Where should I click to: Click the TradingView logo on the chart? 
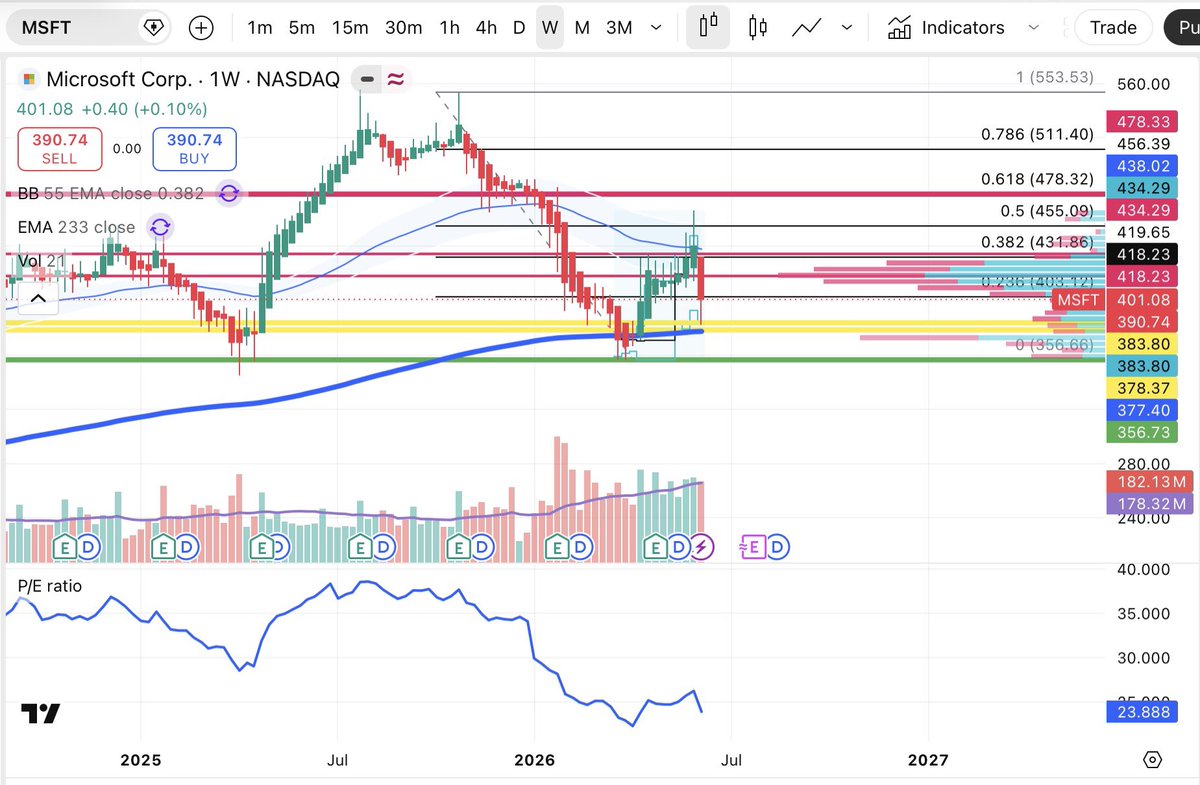pyautogui.click(x=41, y=713)
